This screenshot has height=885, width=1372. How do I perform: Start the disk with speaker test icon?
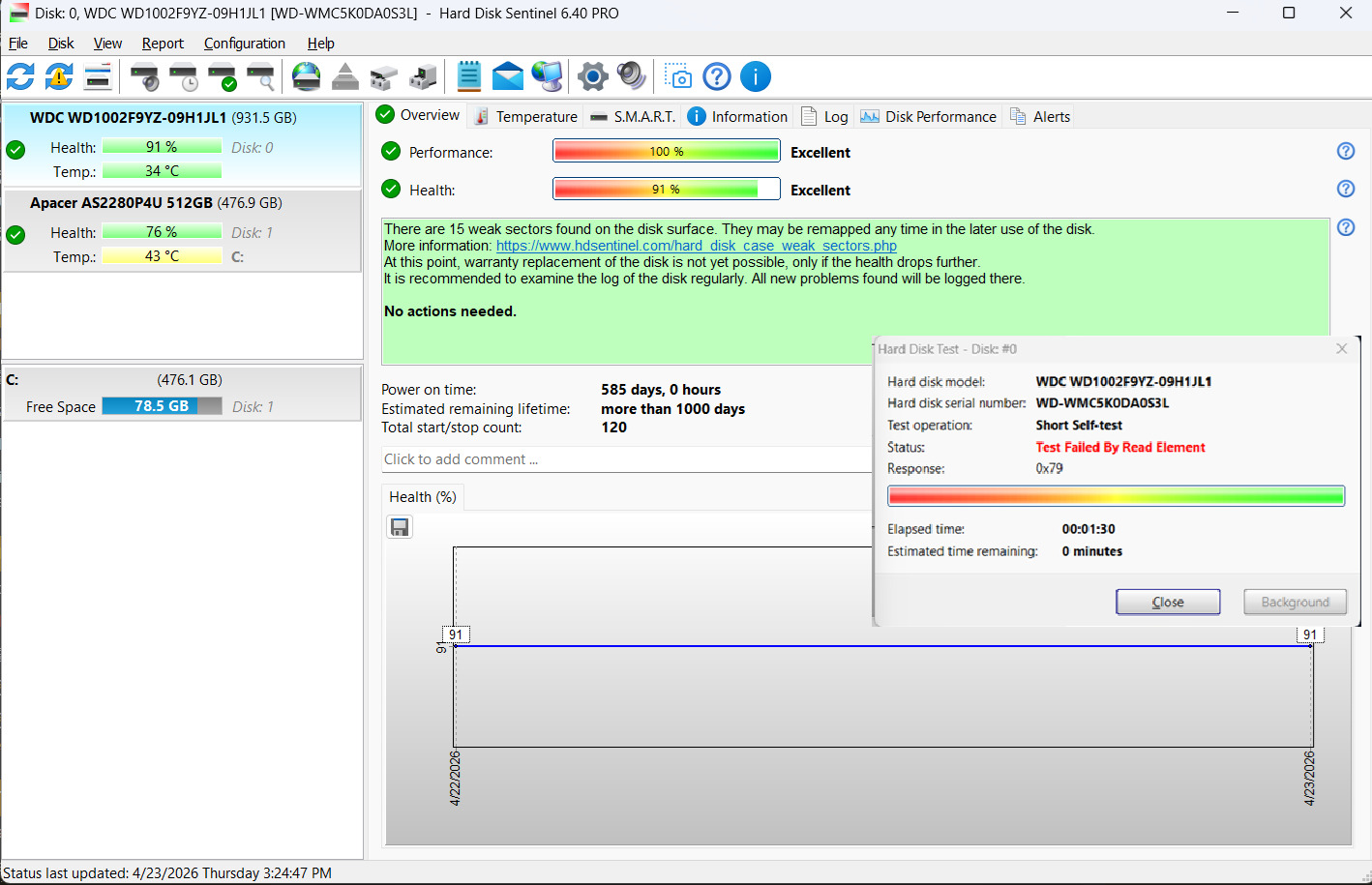[x=145, y=76]
